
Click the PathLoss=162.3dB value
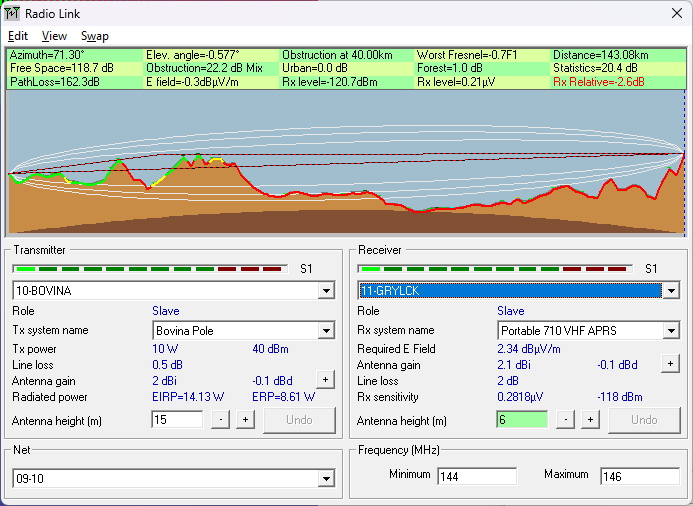[54, 82]
